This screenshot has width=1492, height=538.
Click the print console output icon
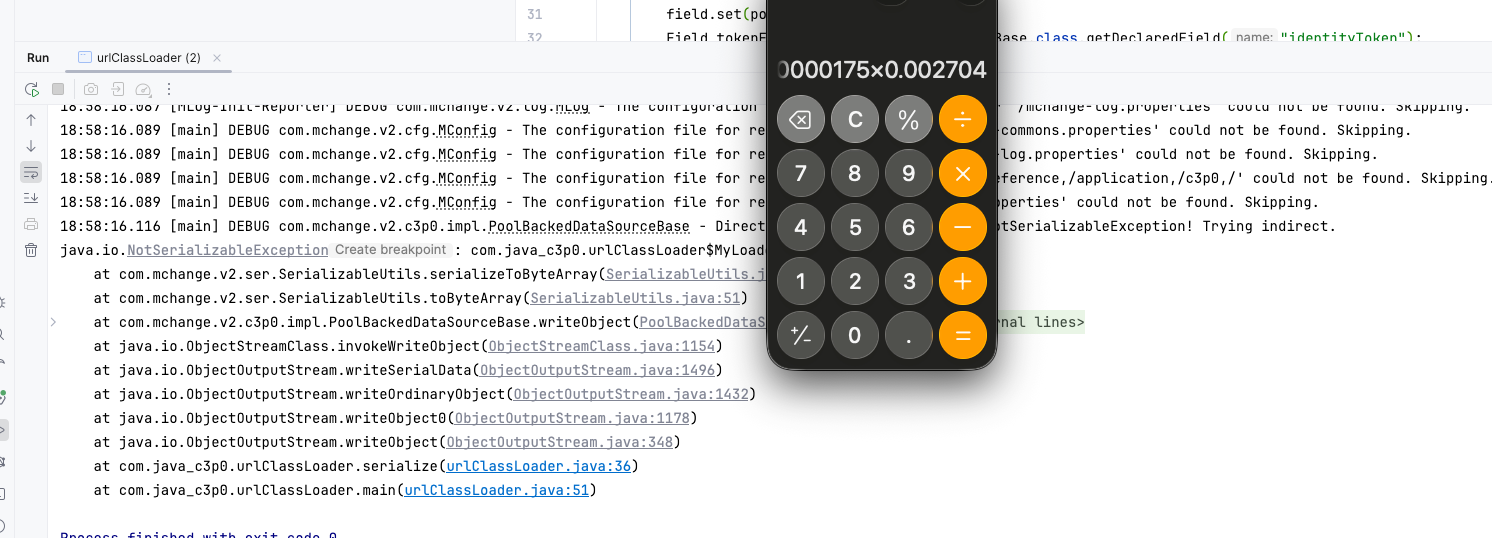[x=31, y=224]
